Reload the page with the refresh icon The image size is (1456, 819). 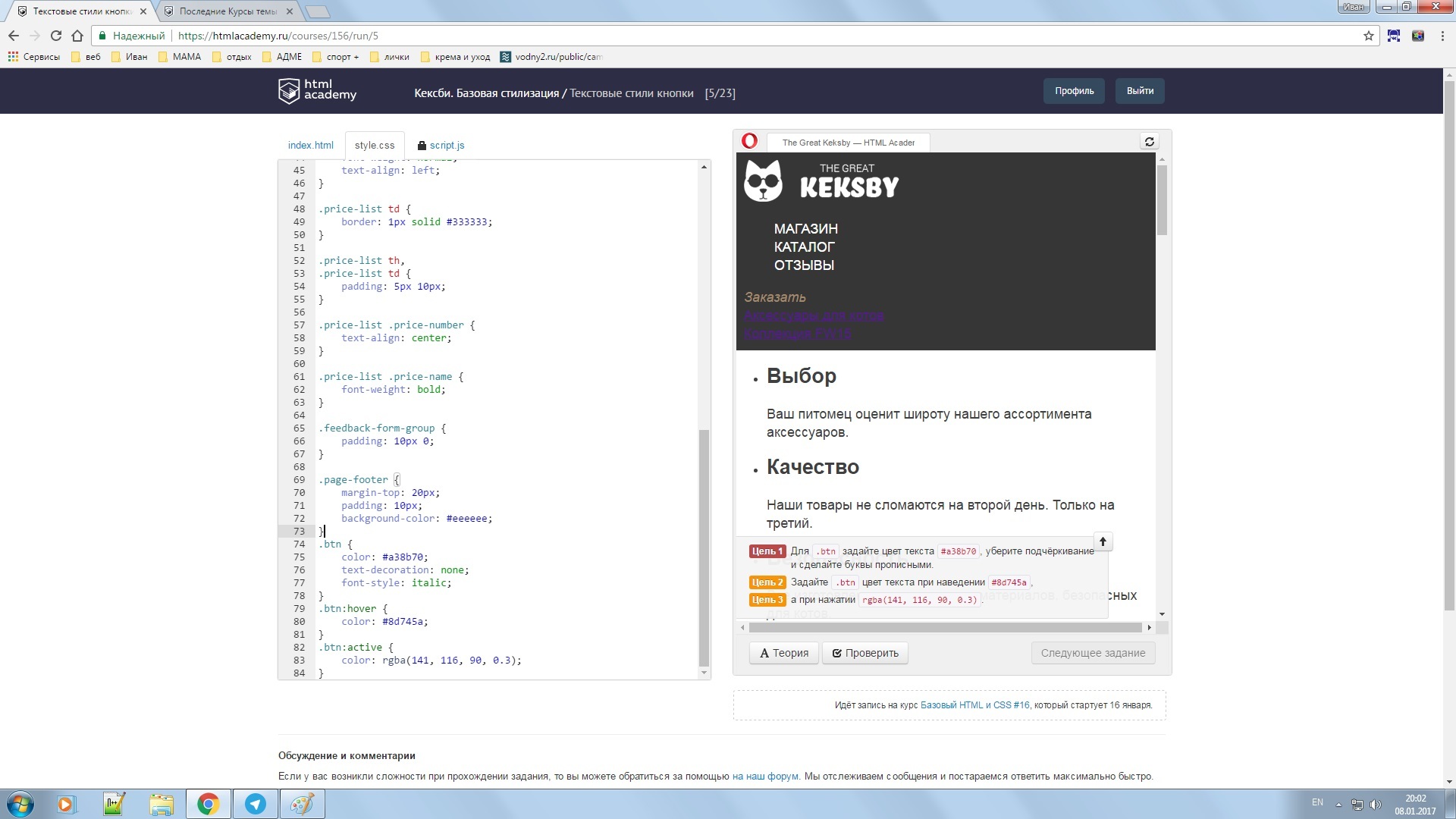click(x=55, y=36)
